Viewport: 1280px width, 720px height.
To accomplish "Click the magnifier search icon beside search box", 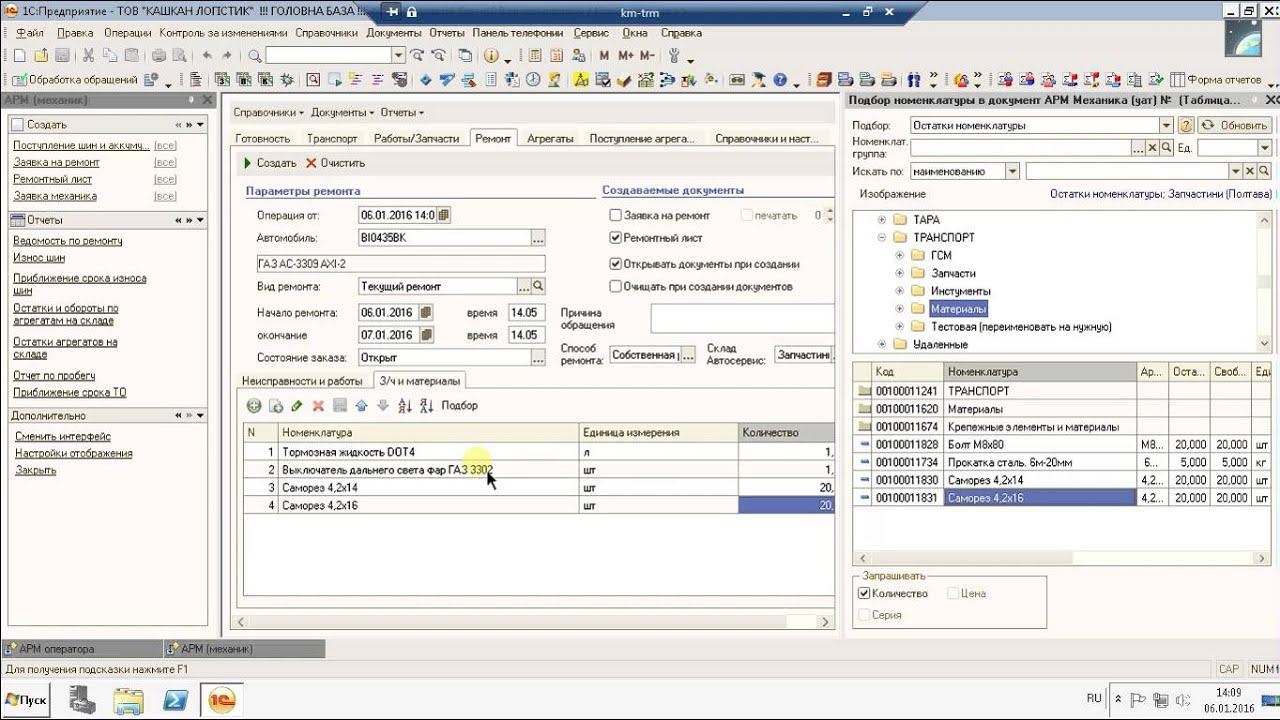I will coord(254,56).
